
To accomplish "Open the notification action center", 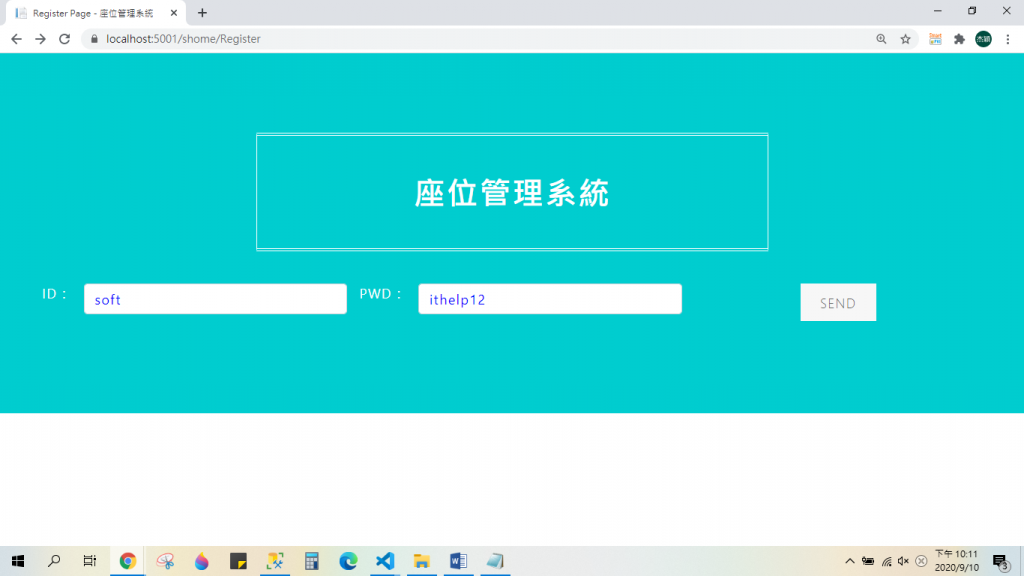I will [1000, 562].
